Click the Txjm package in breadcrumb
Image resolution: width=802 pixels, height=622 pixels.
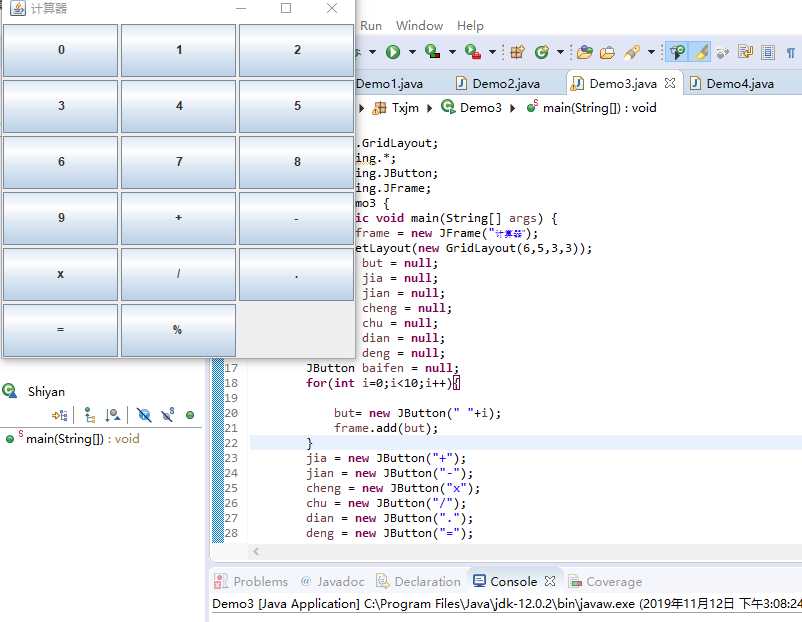click(x=395, y=108)
